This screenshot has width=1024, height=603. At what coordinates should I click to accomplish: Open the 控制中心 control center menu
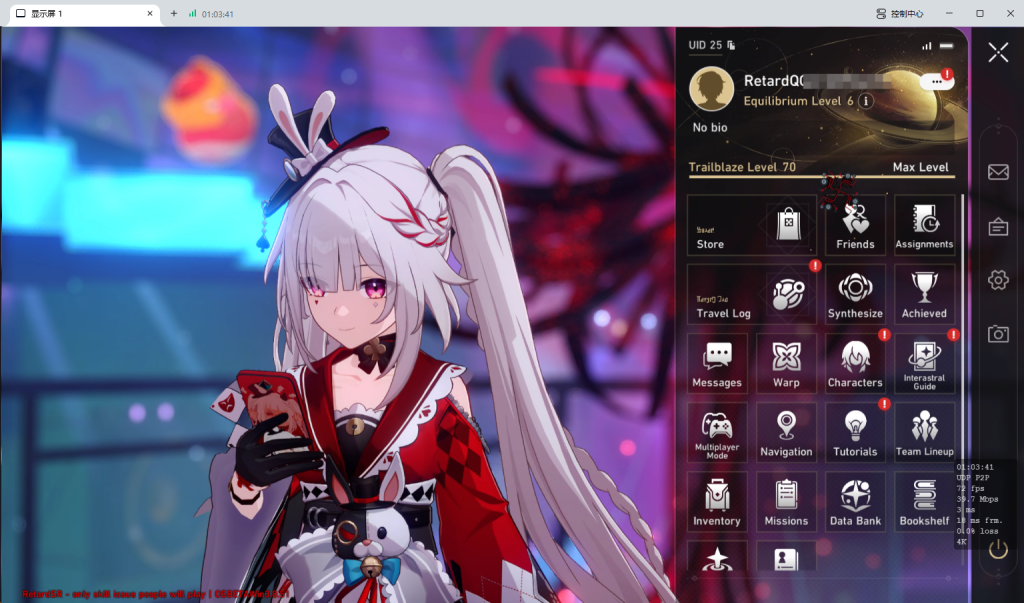[x=898, y=13]
